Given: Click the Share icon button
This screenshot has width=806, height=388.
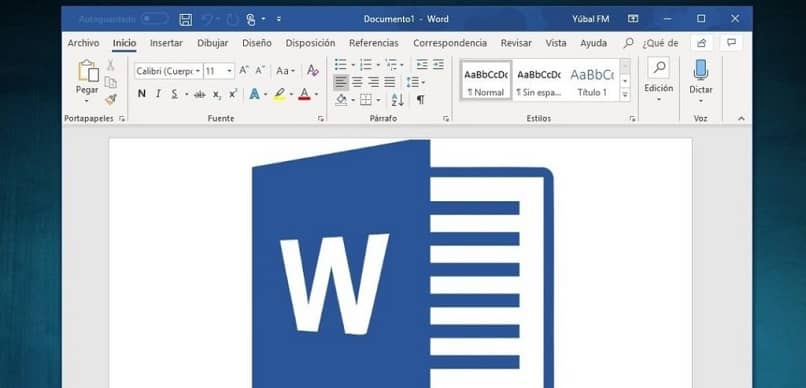Looking at the screenshot, I should [x=701, y=43].
